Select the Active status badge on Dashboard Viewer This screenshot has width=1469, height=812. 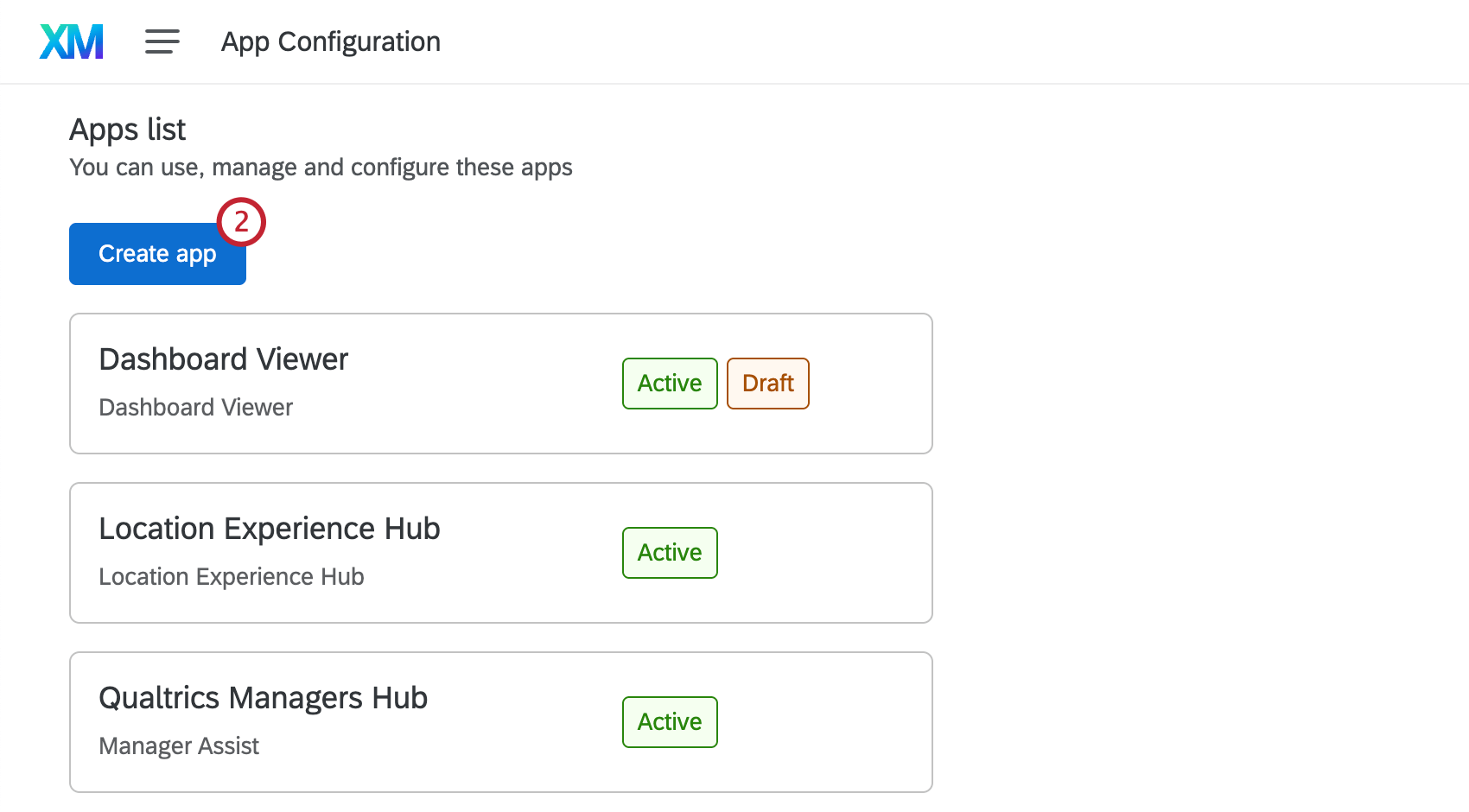669,383
